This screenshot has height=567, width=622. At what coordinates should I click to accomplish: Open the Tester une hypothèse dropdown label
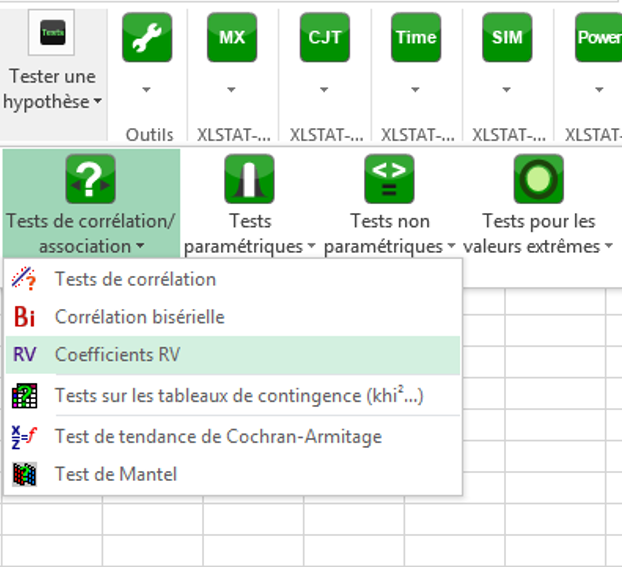pyautogui.click(x=52, y=89)
